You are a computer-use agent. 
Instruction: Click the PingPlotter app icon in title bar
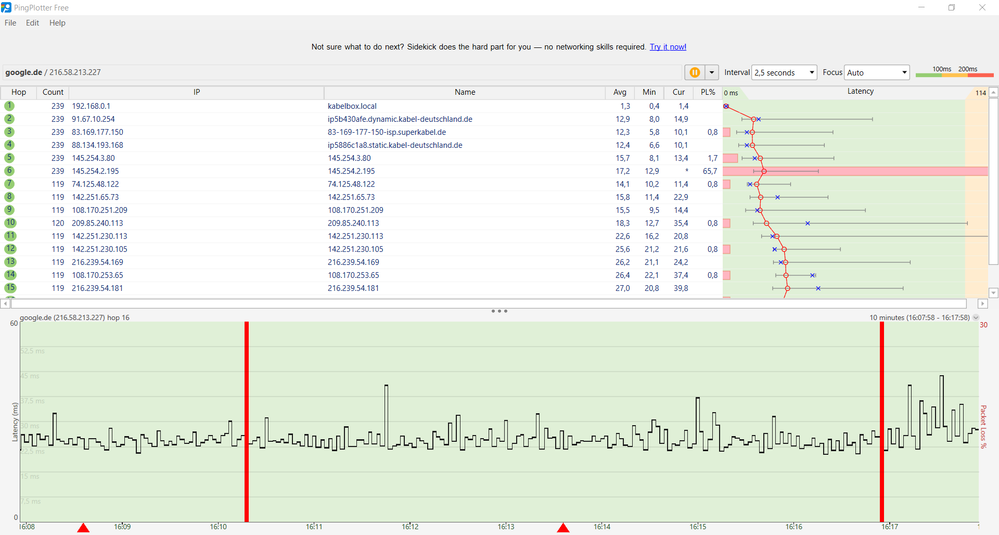pos(6,8)
